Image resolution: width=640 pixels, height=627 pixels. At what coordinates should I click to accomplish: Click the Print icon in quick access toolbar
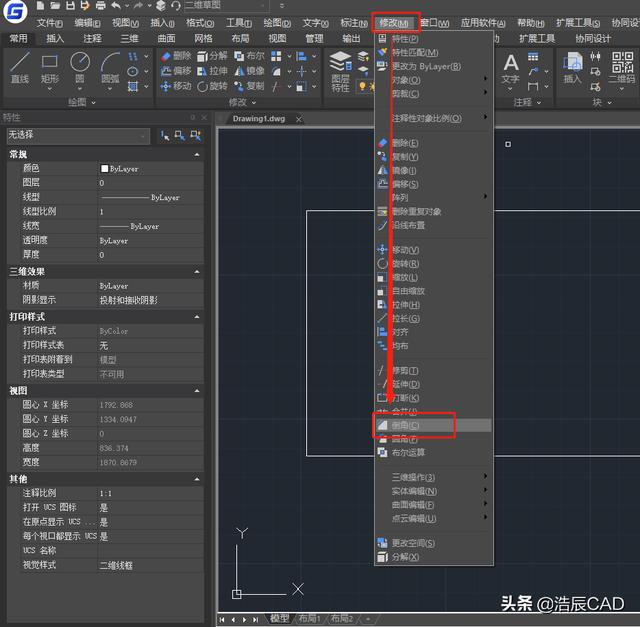point(100,6)
